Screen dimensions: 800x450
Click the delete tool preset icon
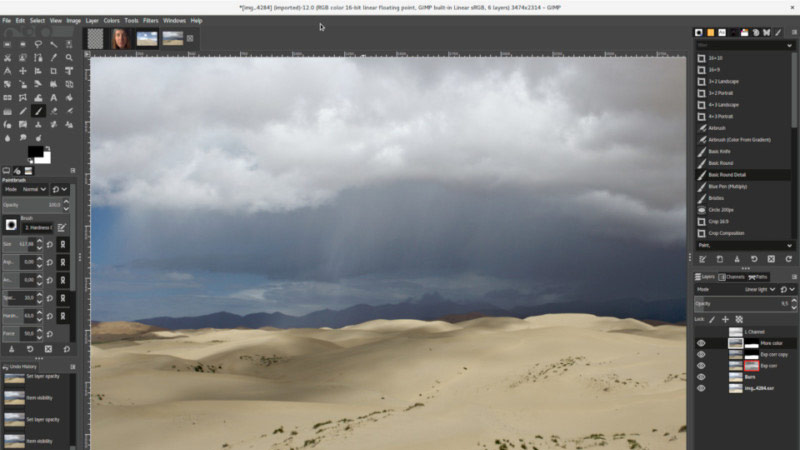click(770, 259)
